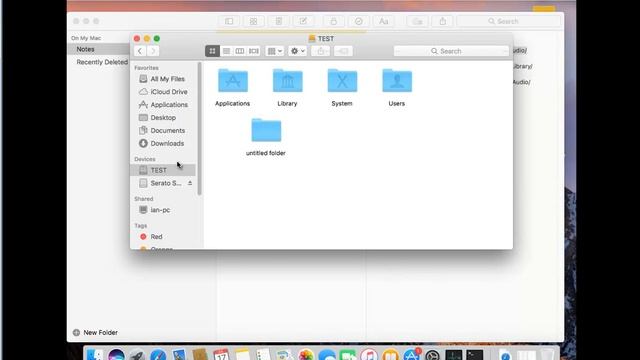Open Desktop in Finder sidebar

[163, 118]
